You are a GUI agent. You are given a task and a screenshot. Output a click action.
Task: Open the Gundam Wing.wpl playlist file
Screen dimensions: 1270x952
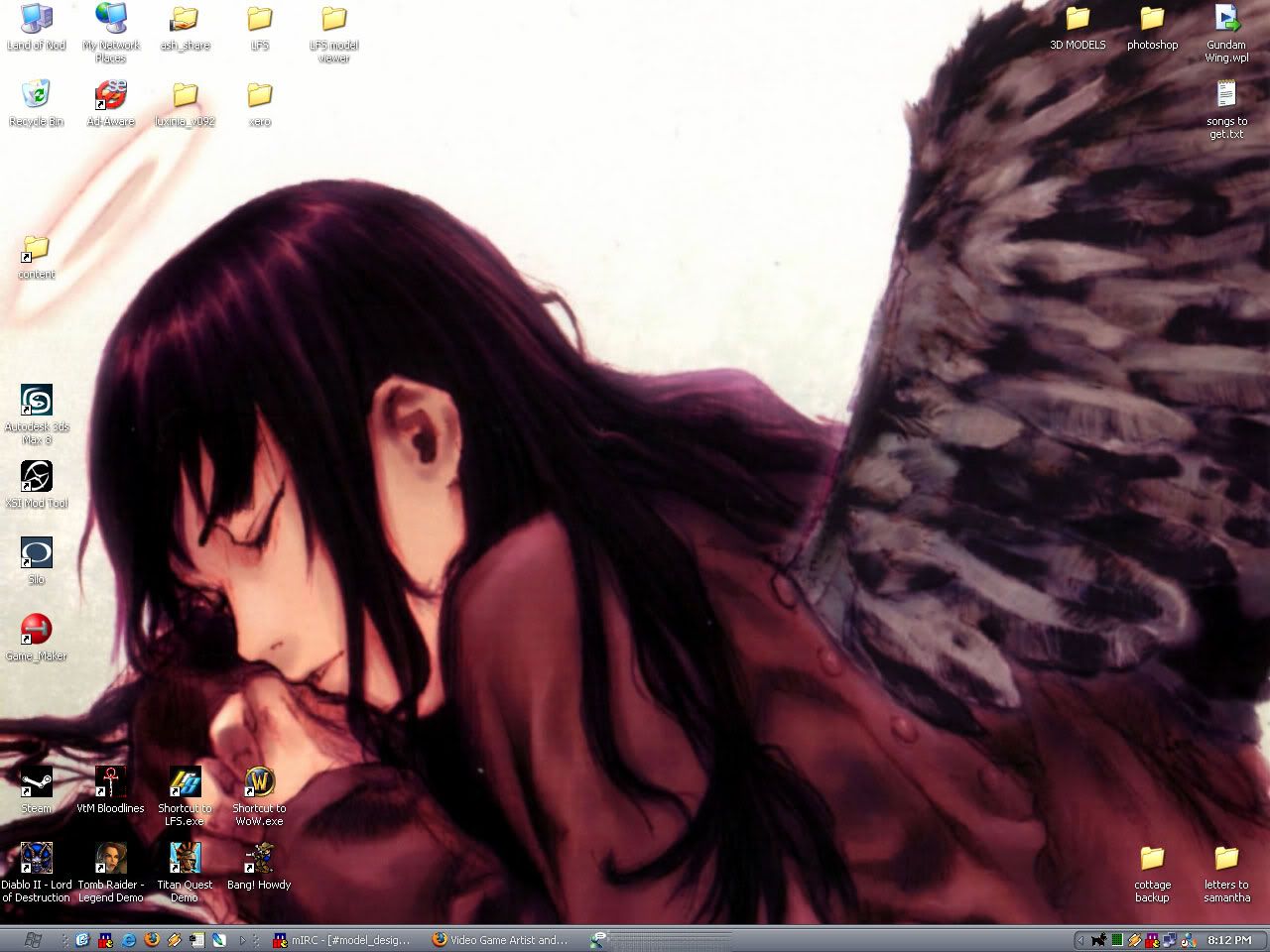pos(1226,32)
